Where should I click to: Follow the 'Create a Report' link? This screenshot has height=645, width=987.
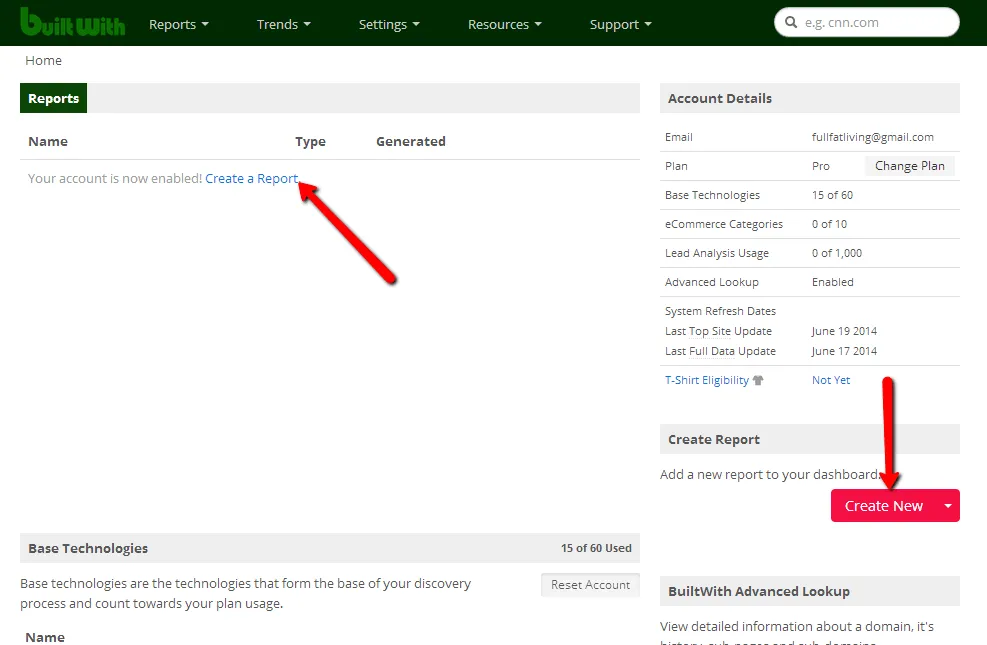pos(251,178)
